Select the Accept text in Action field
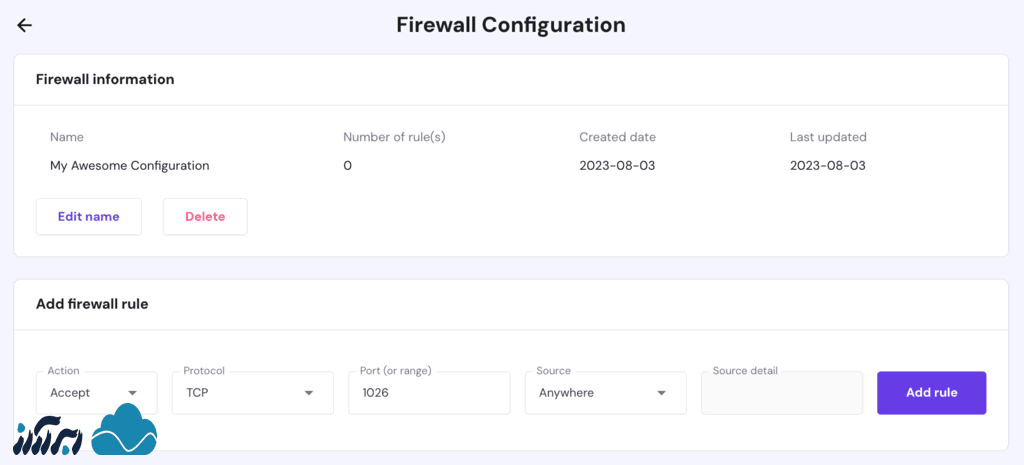This screenshot has width=1024, height=465. pos(70,393)
